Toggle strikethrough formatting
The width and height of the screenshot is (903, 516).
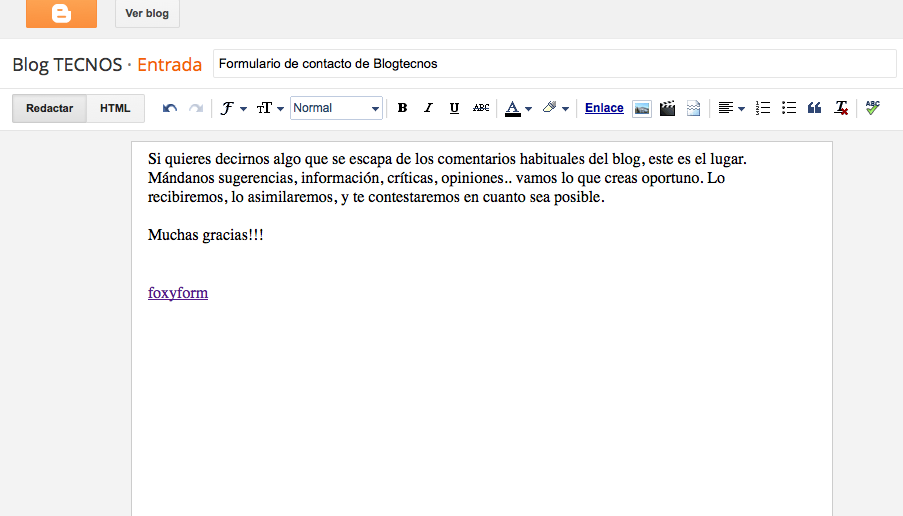(x=481, y=108)
